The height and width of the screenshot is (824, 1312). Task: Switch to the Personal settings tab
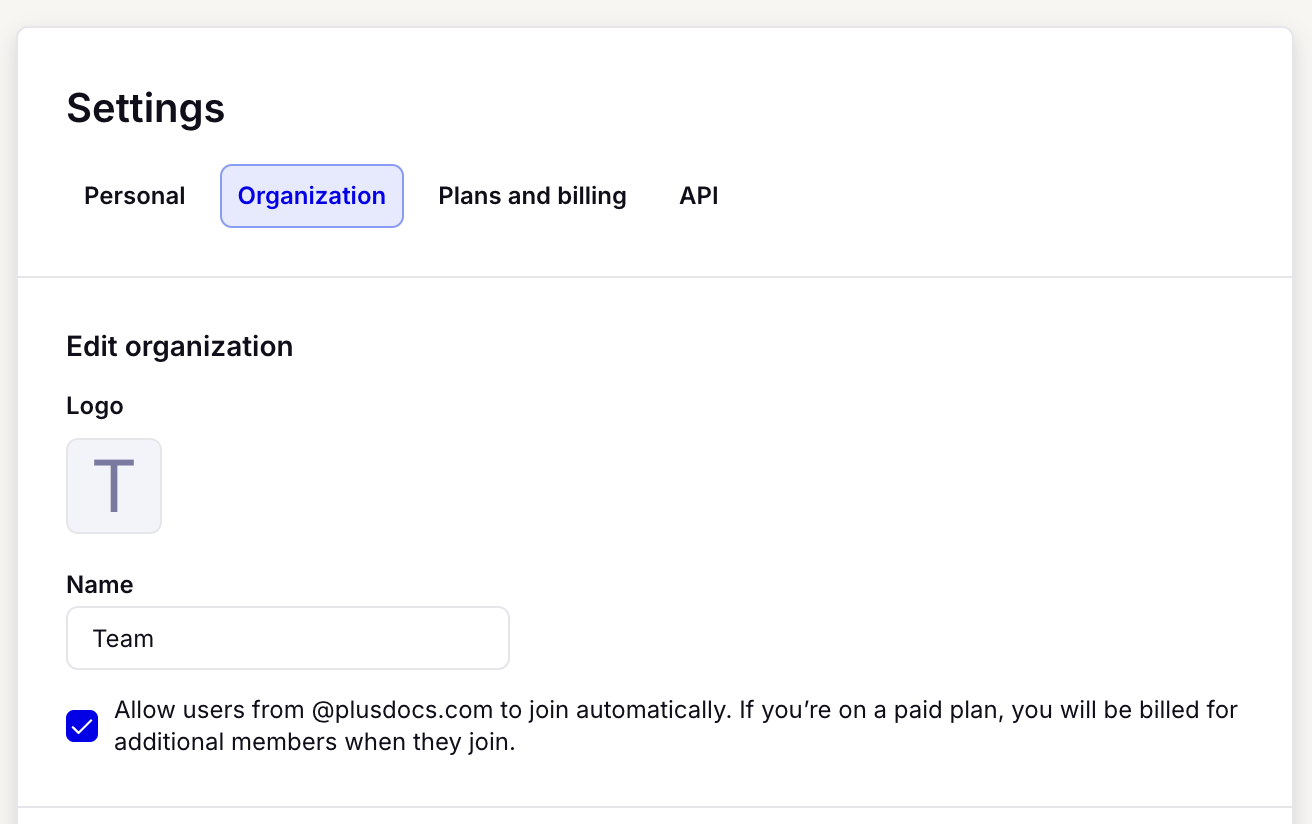pos(135,196)
